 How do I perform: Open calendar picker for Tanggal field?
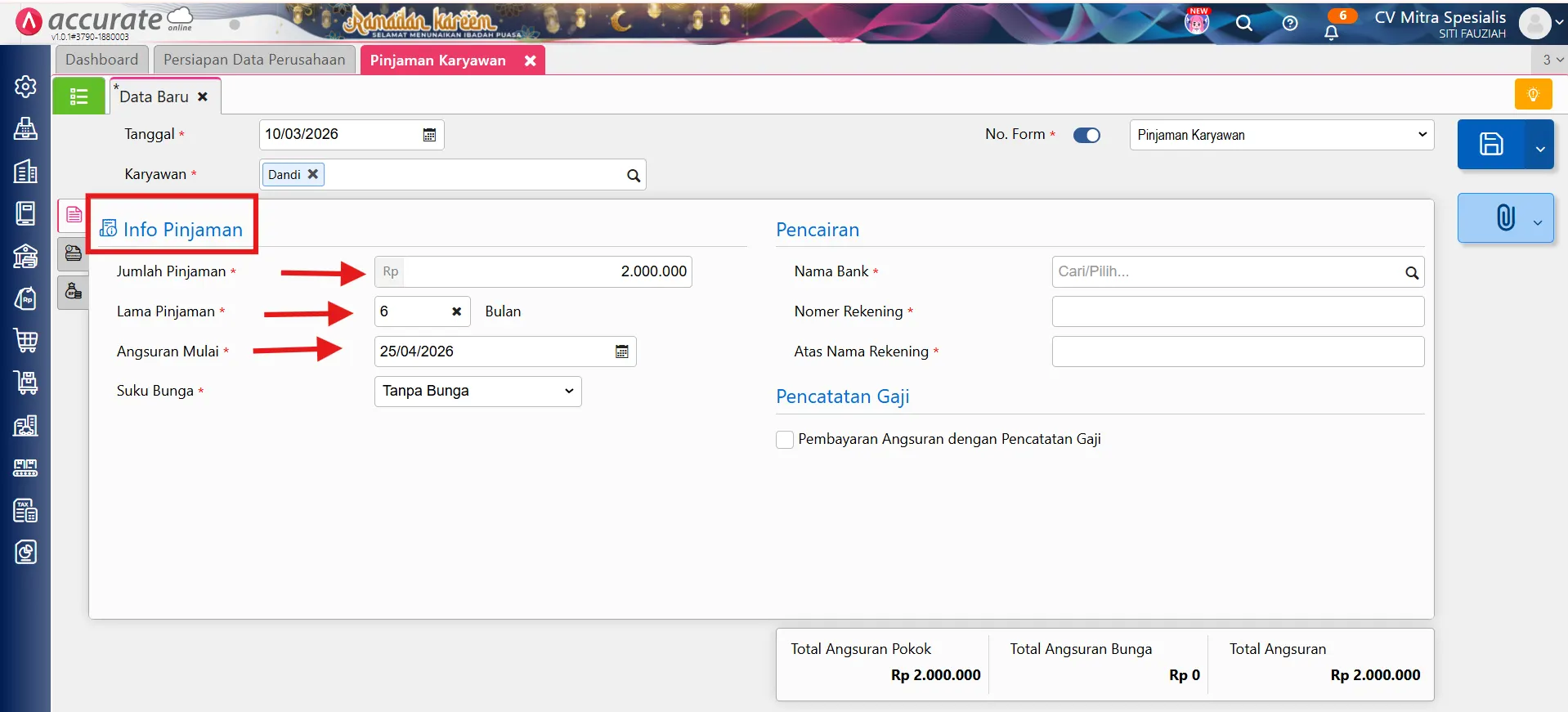tap(429, 135)
